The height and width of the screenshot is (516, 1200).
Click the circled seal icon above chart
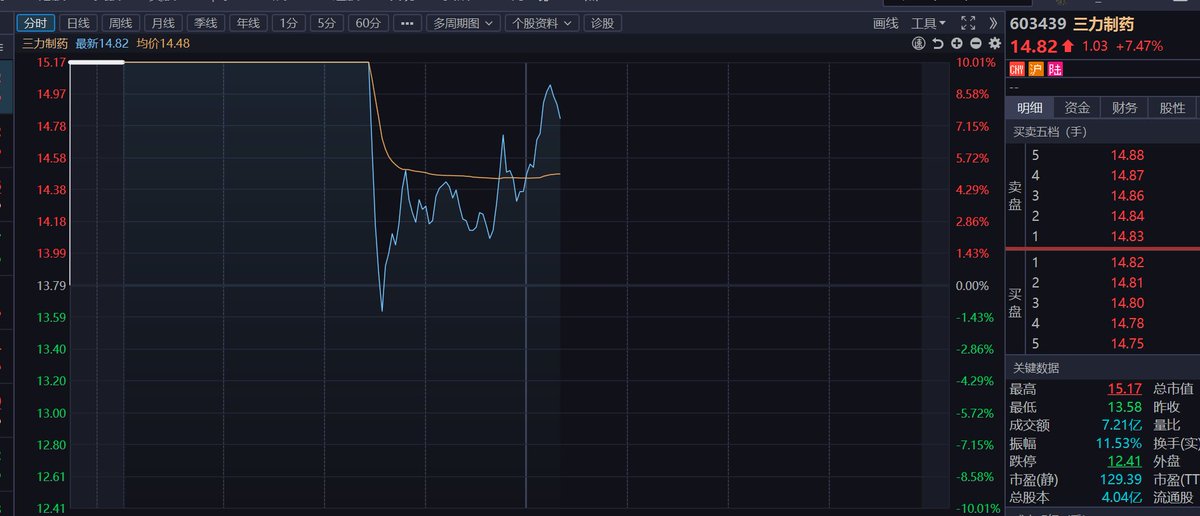tap(918, 44)
